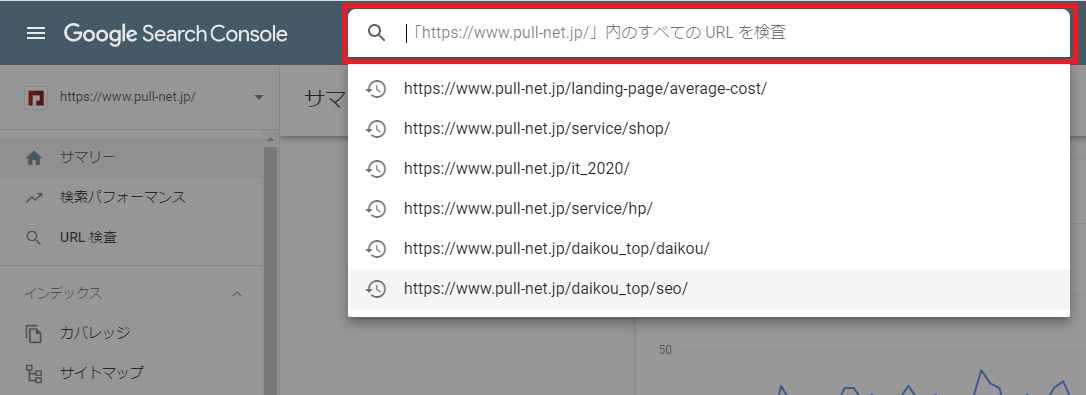The height and width of the screenshot is (395, 1086).
Task: Select the it_2020 URL suggestion
Action: (x=709, y=169)
